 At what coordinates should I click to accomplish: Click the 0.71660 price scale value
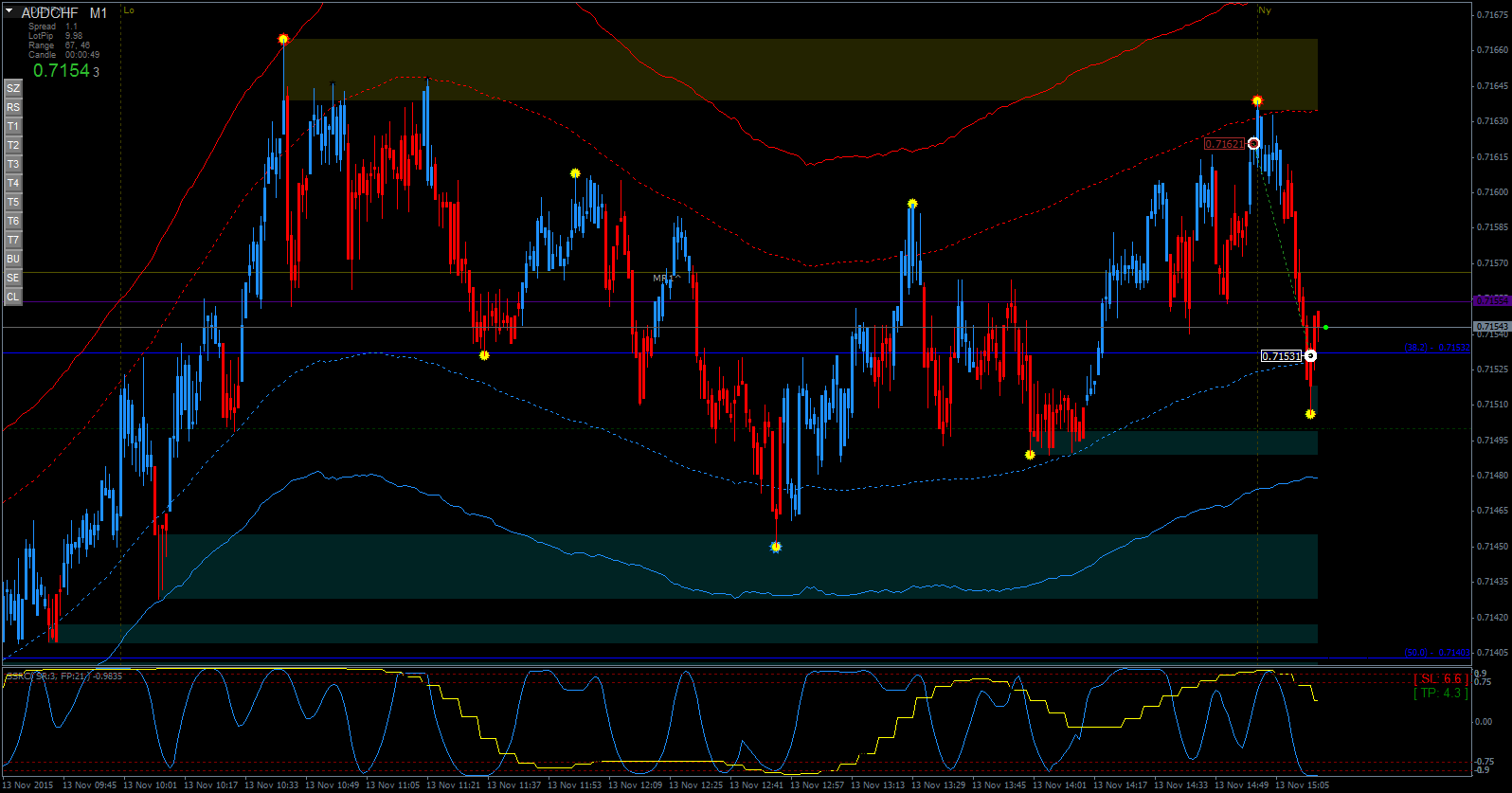point(1492,50)
